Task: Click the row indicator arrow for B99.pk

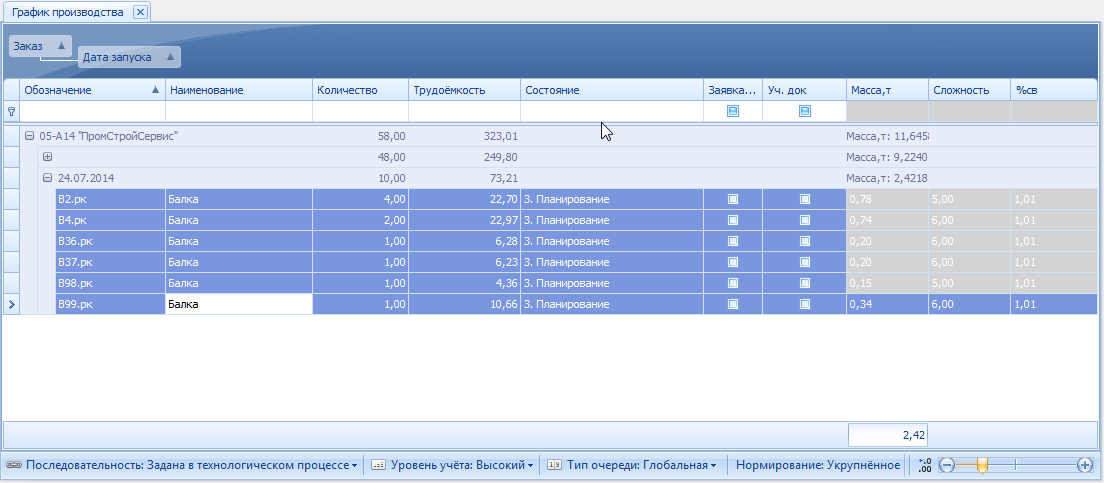Action: point(11,305)
